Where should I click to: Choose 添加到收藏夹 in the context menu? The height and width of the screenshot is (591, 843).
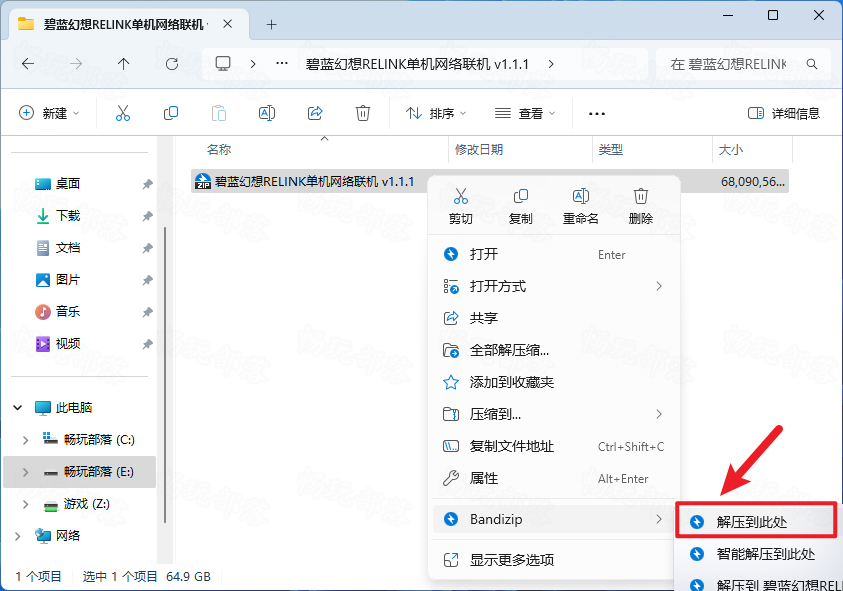click(555, 382)
